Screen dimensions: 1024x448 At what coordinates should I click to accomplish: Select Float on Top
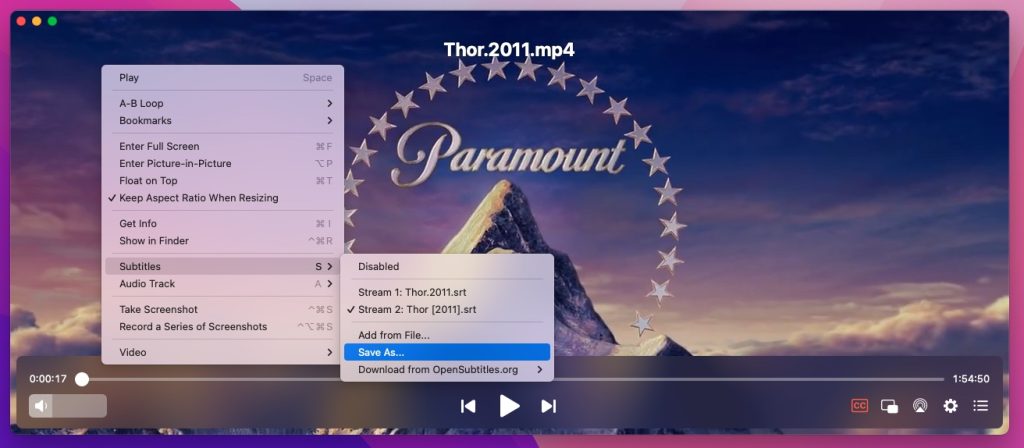pos(223,180)
